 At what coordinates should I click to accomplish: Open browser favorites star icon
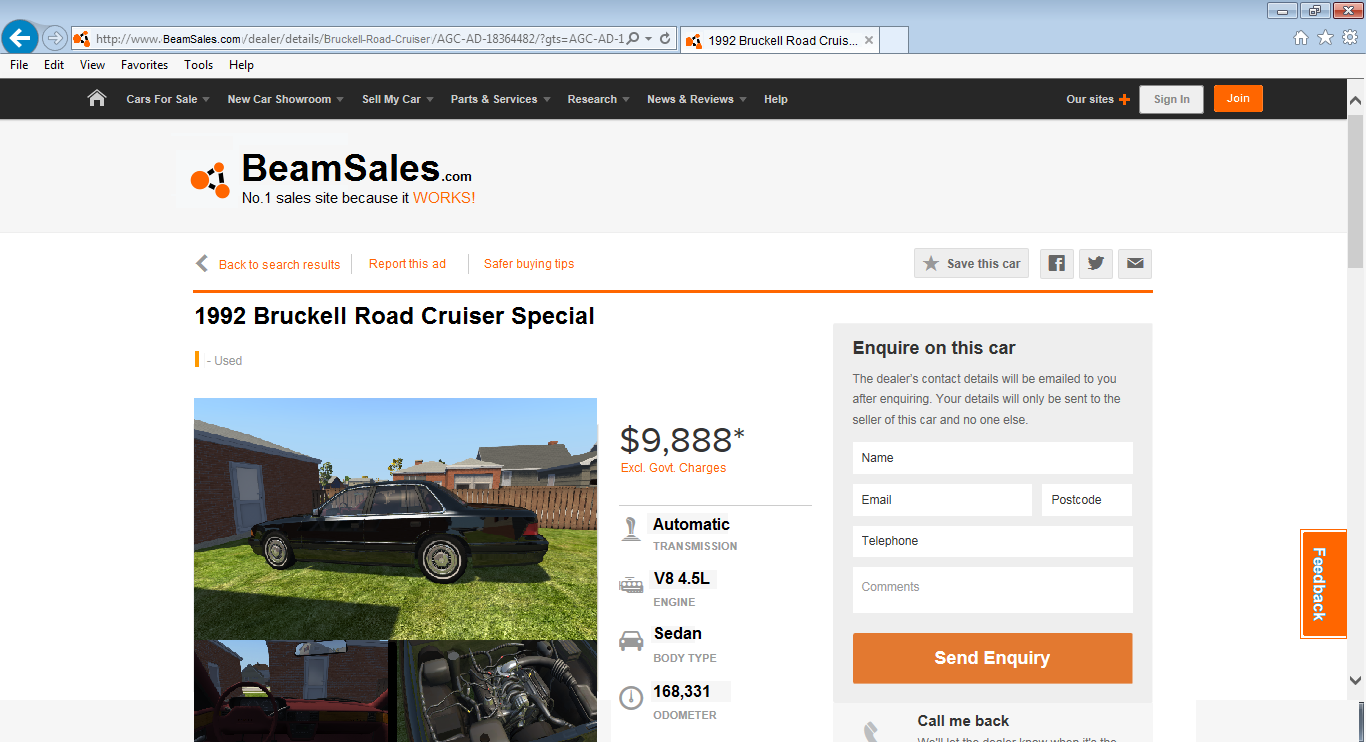pyautogui.click(x=1325, y=37)
